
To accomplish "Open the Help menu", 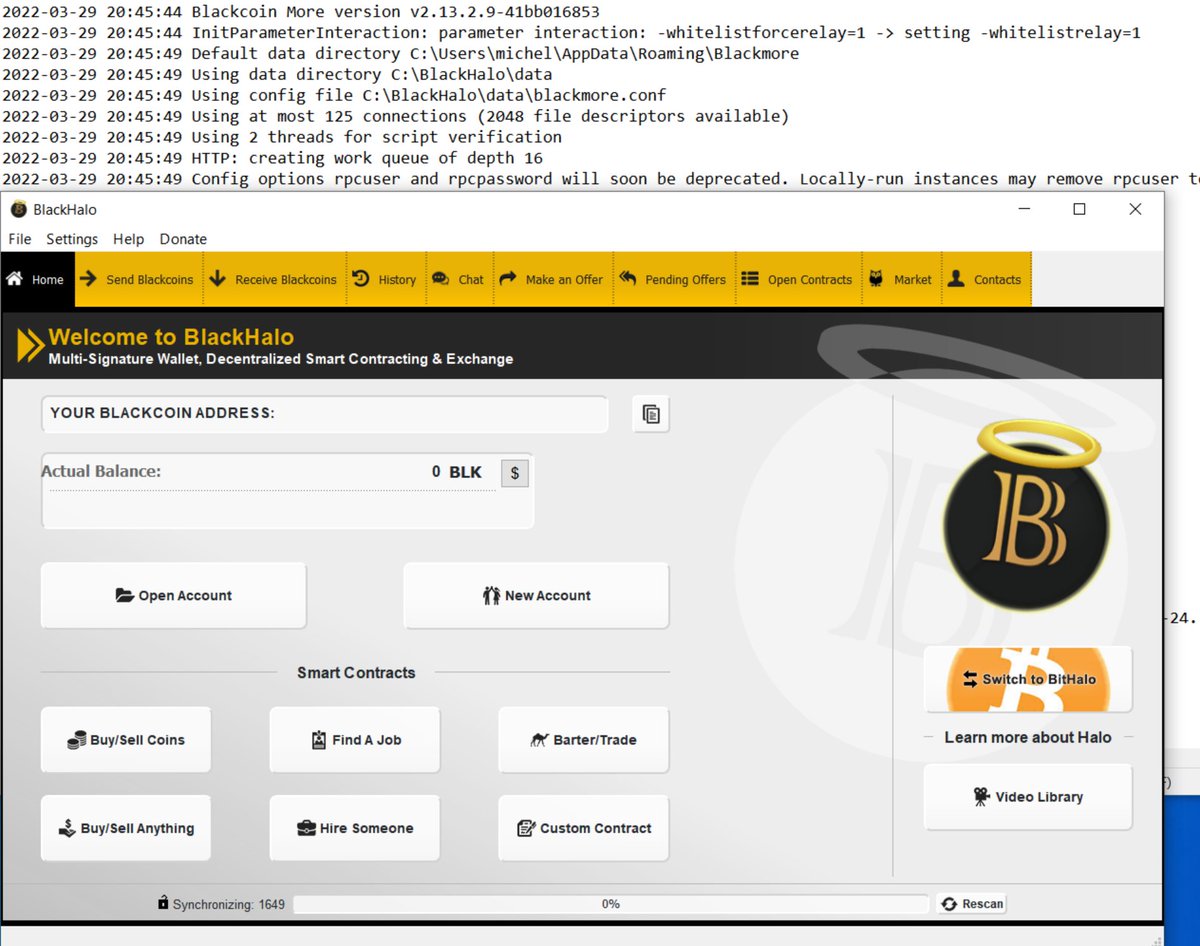I will click(x=128, y=239).
